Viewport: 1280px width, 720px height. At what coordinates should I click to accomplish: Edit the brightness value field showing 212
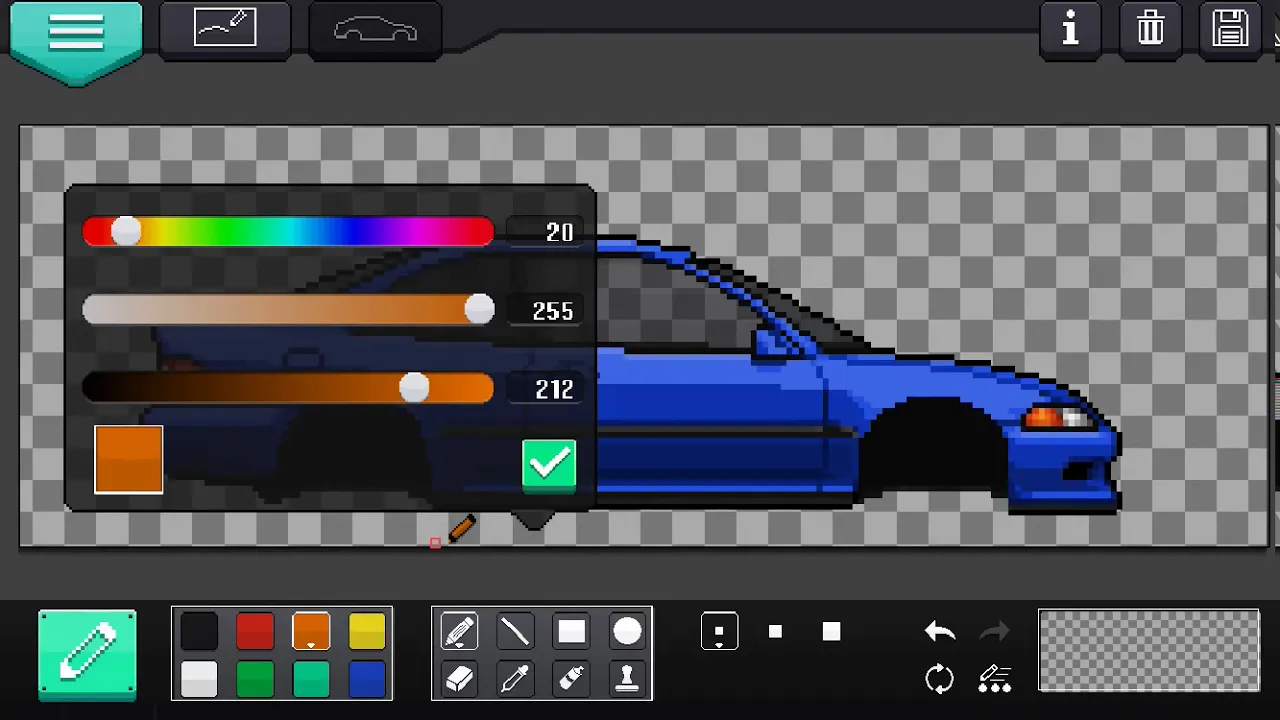[x=544, y=389]
